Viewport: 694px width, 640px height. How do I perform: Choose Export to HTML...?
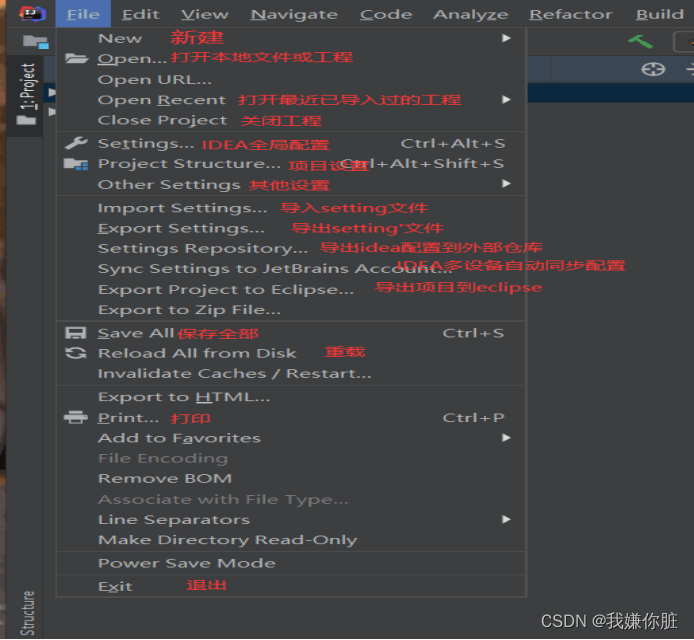click(291, 397)
